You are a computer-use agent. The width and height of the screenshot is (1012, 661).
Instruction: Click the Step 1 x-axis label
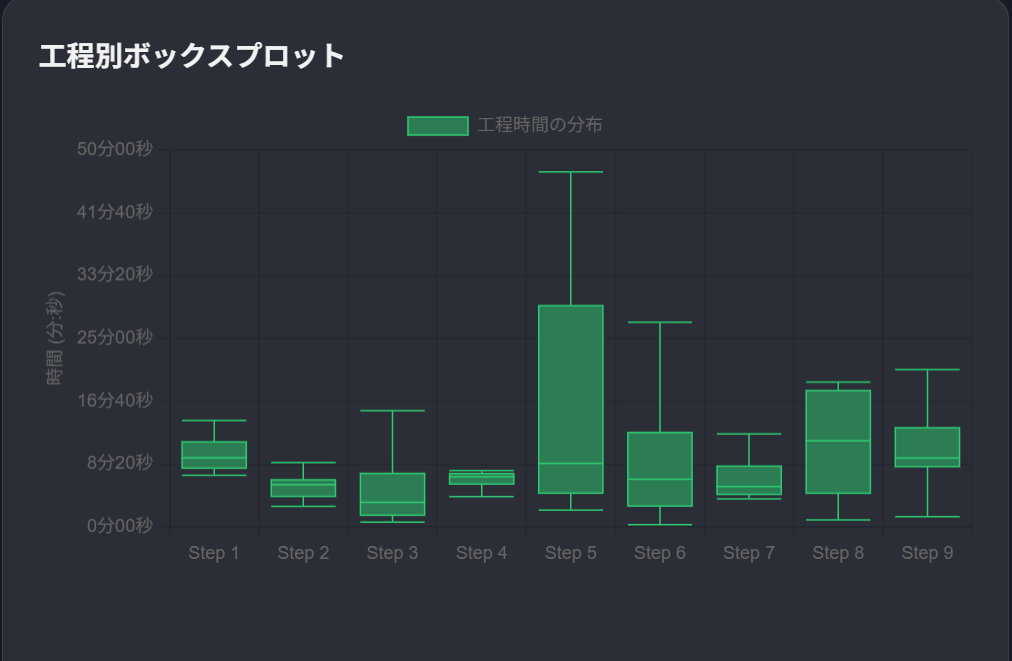pyautogui.click(x=214, y=553)
